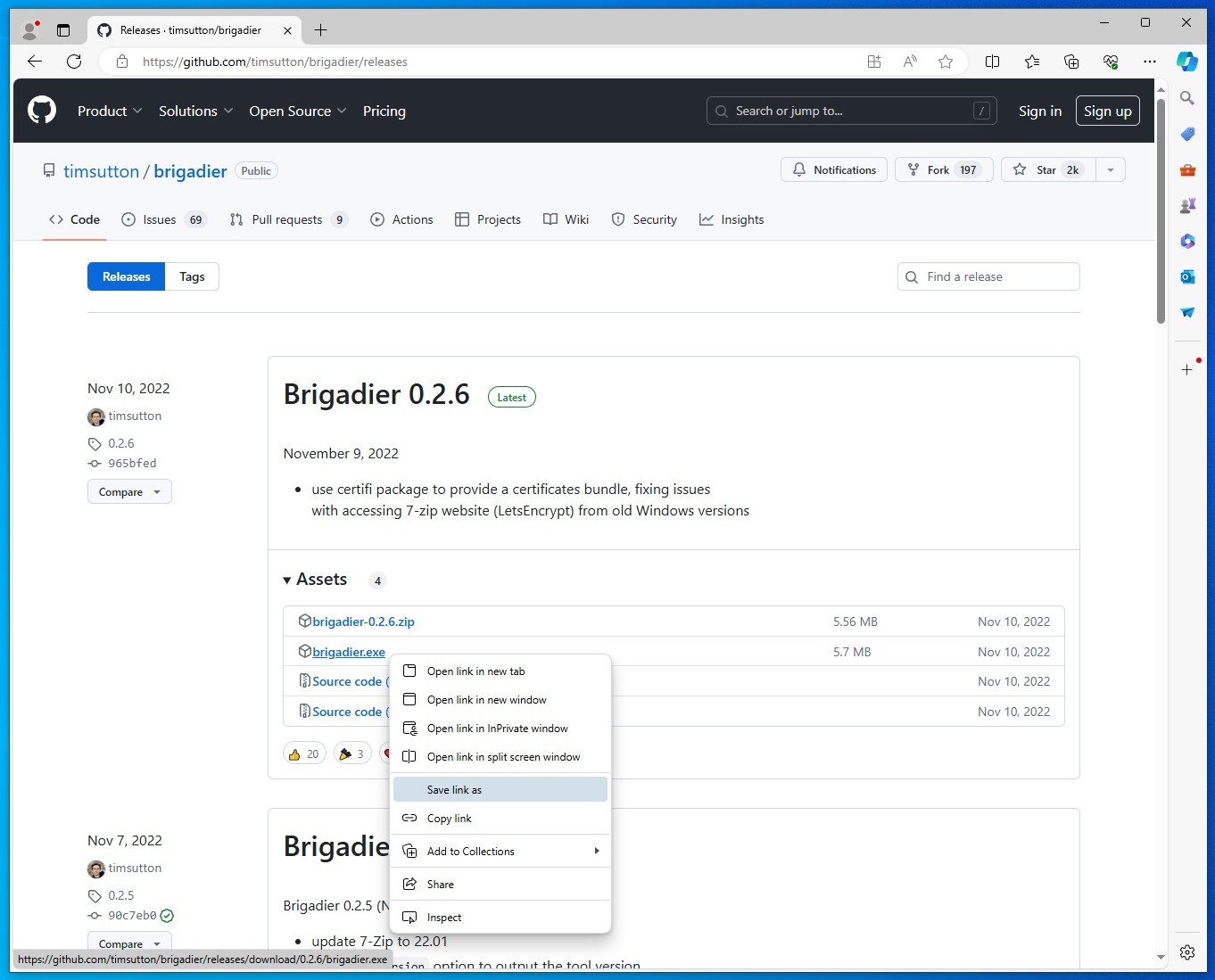Open the sidebar Games chess icon

tap(1187, 205)
